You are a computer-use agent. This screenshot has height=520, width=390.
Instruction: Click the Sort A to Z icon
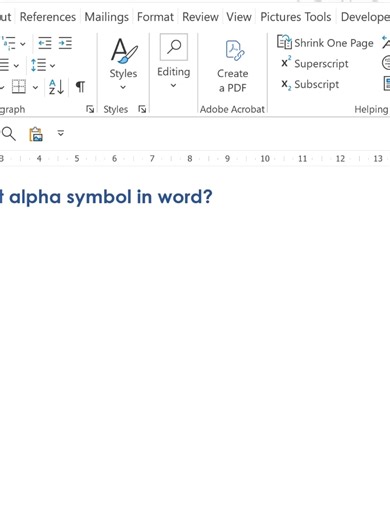[x=56, y=87]
